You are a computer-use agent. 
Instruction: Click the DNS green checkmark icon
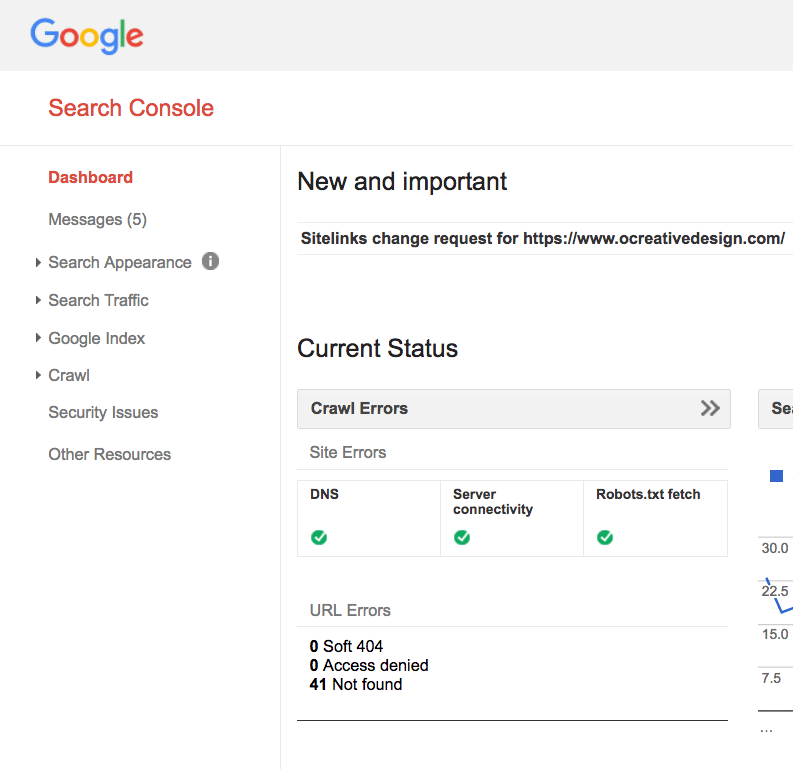(319, 537)
